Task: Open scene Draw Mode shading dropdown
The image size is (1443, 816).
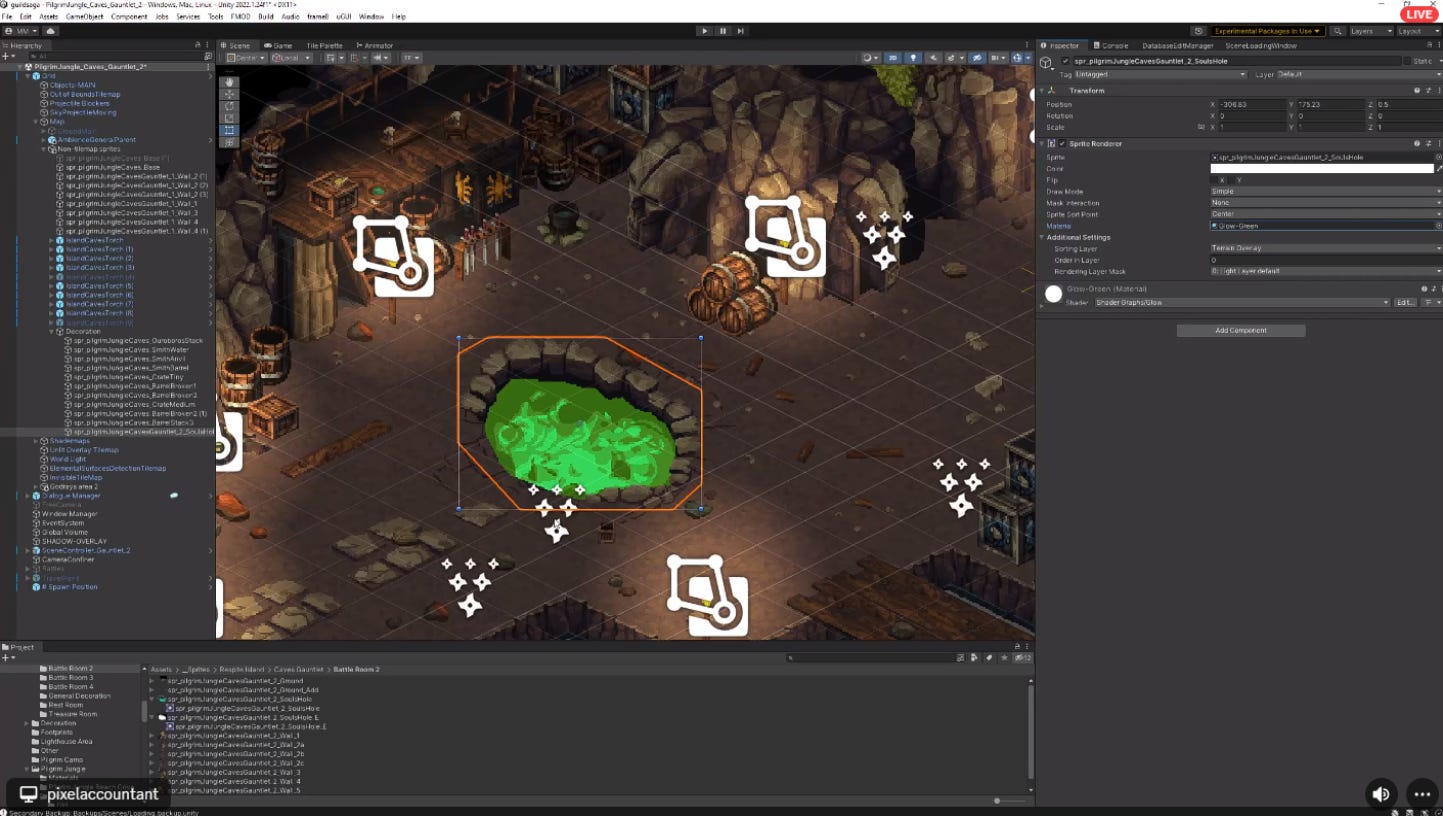Action: [x=871, y=58]
